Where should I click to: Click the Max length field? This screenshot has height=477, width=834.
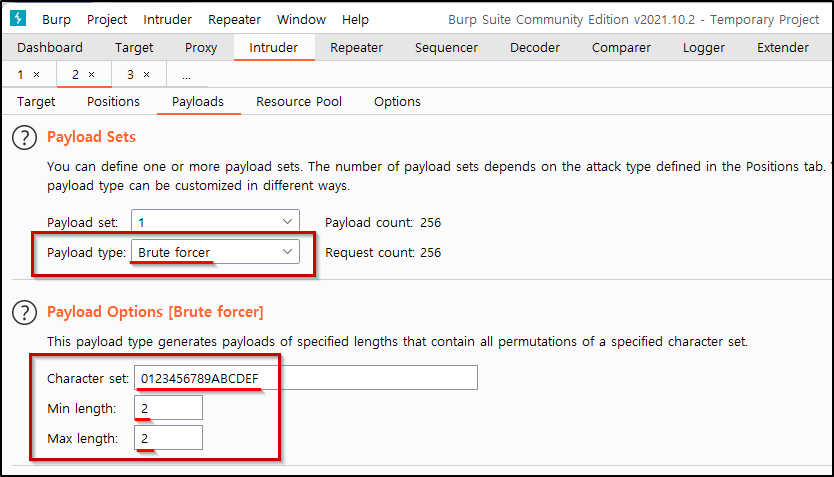pos(168,439)
